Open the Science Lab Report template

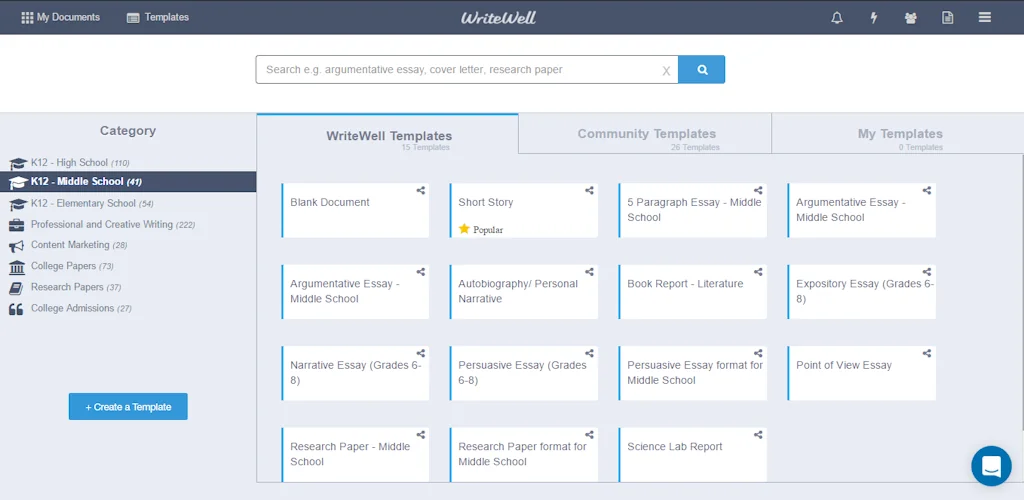693,454
